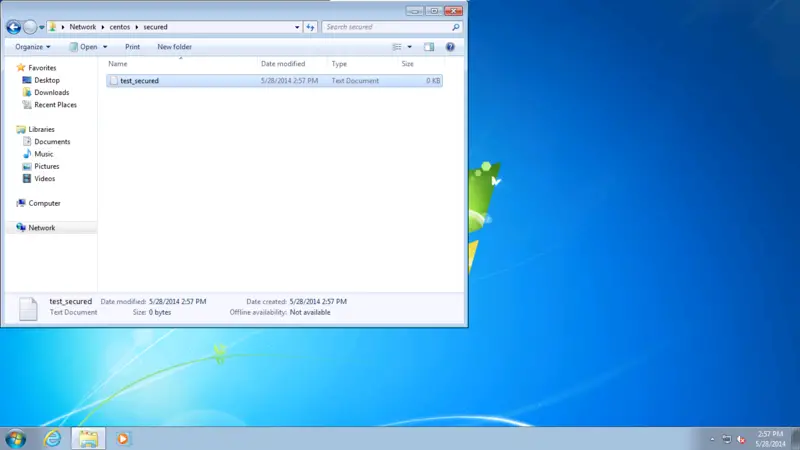Open the Windows Start button
This screenshot has width=800, height=450.
(x=16, y=439)
